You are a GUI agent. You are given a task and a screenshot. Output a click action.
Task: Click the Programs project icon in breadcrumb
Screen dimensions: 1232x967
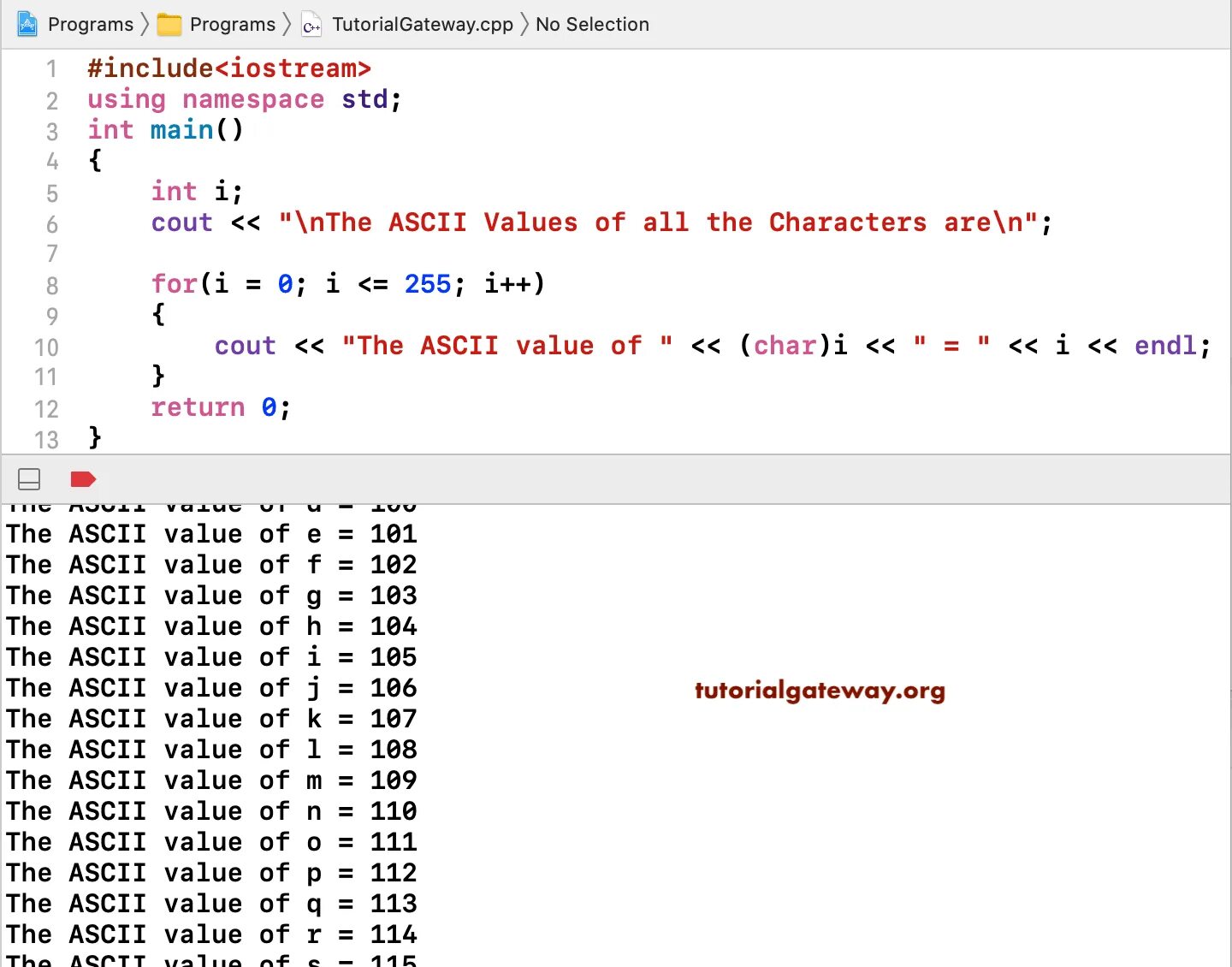(27, 24)
